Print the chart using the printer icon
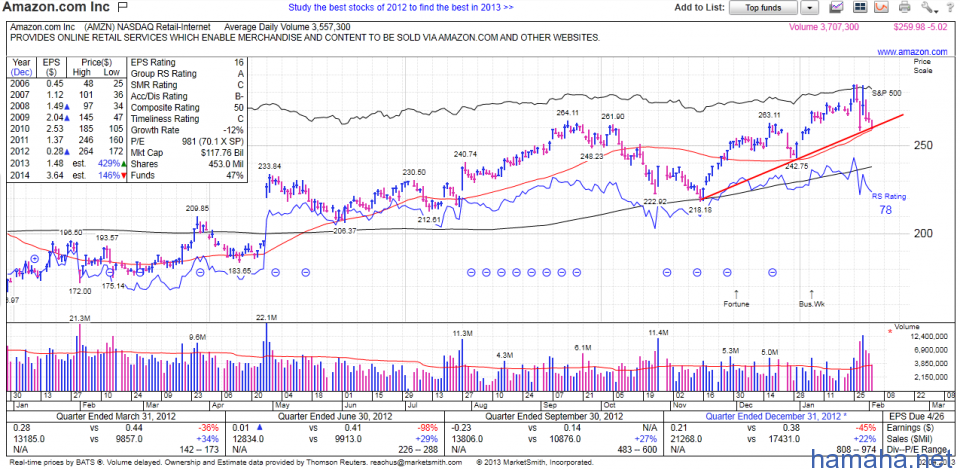 tap(904, 7)
